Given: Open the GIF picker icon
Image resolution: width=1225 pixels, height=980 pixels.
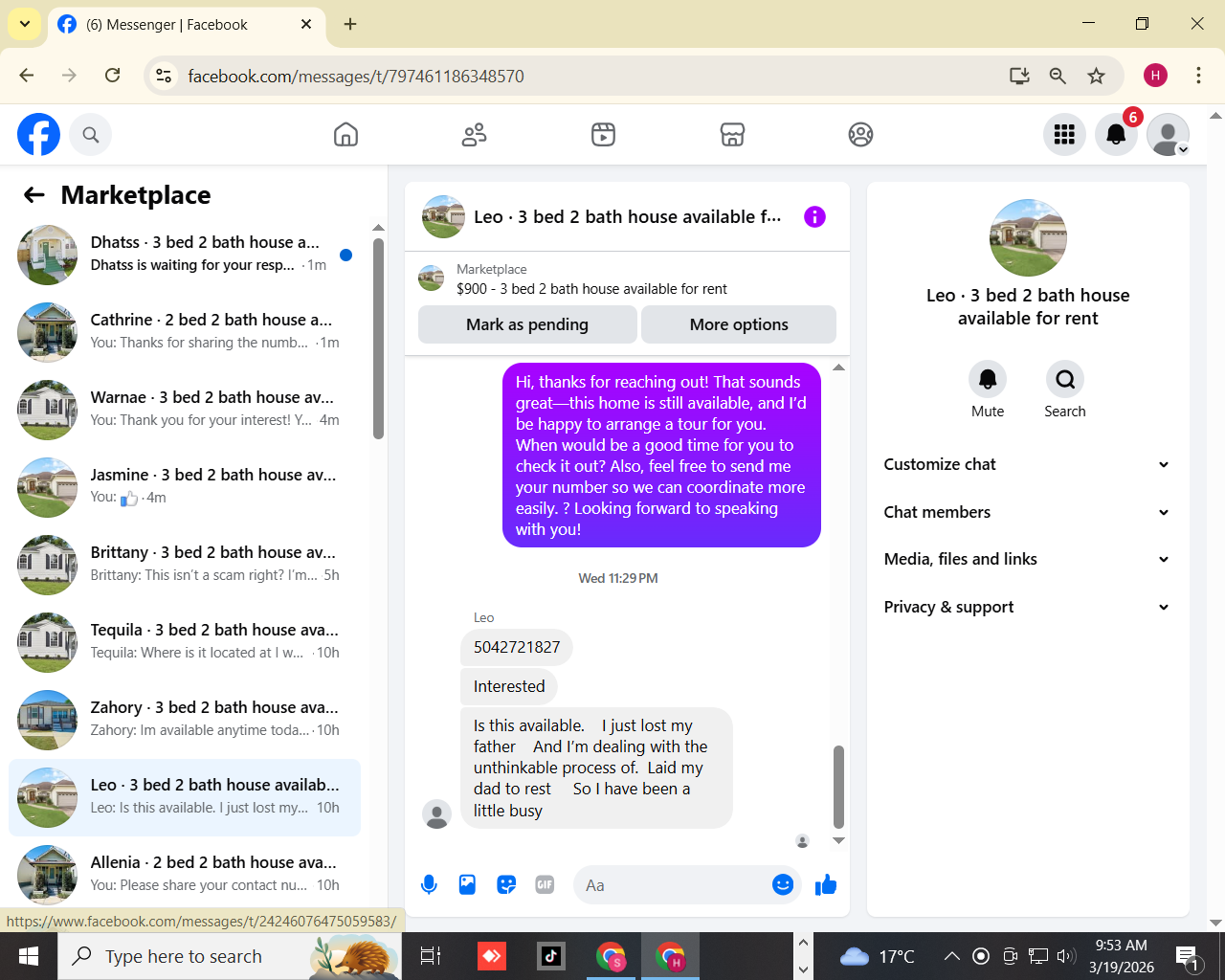Looking at the screenshot, I should 545,884.
